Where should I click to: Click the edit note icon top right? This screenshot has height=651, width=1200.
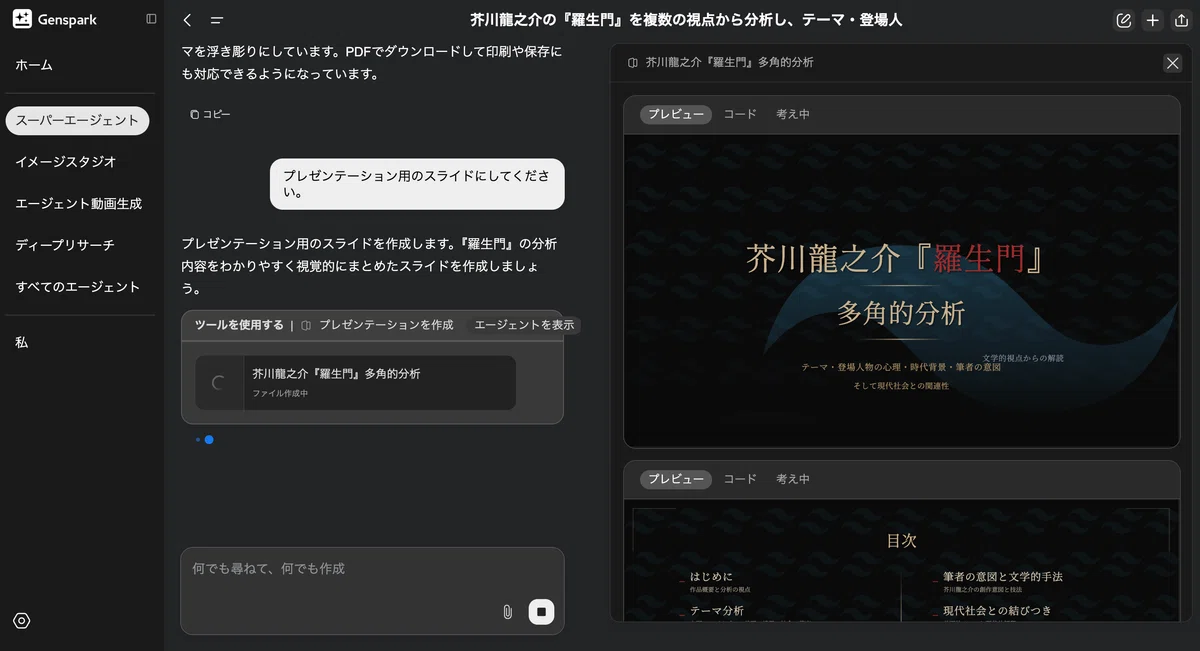coord(1124,20)
